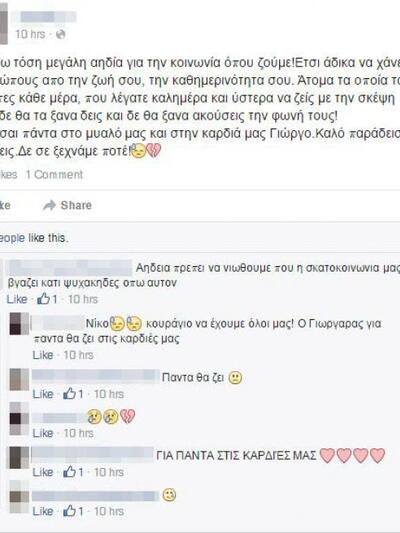
Task: Open the blurred author name on Παντα θα ζει comment
Action: pyautogui.click(x=95, y=377)
